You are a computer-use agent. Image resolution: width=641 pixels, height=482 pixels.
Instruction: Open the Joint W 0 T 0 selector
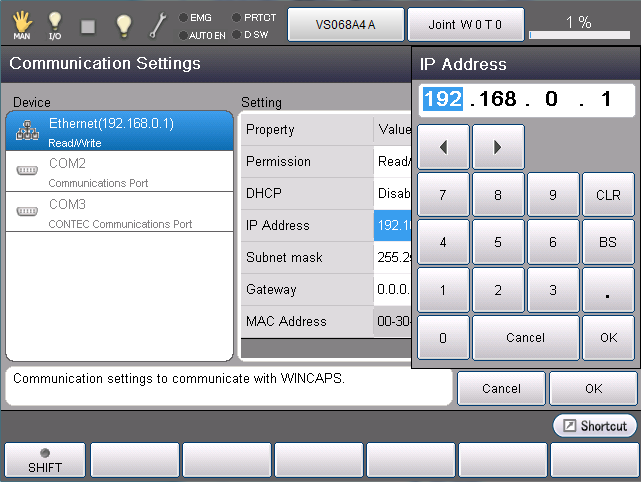(x=465, y=24)
